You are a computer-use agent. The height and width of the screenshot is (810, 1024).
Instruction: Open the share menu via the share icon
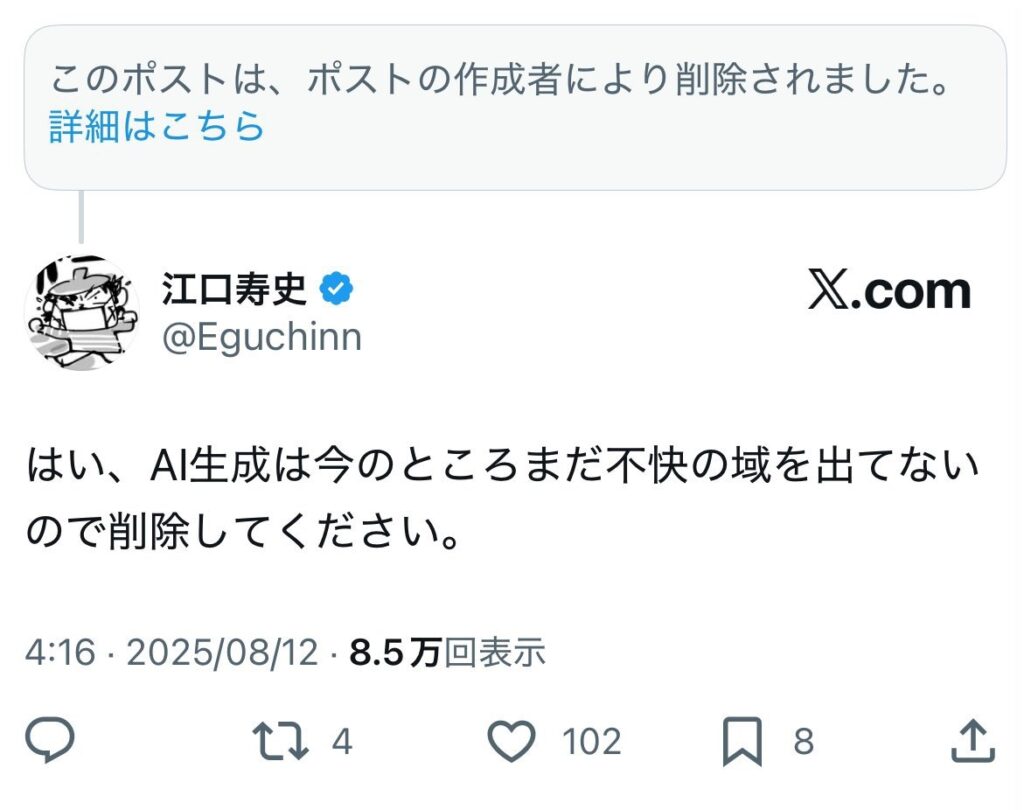click(972, 740)
